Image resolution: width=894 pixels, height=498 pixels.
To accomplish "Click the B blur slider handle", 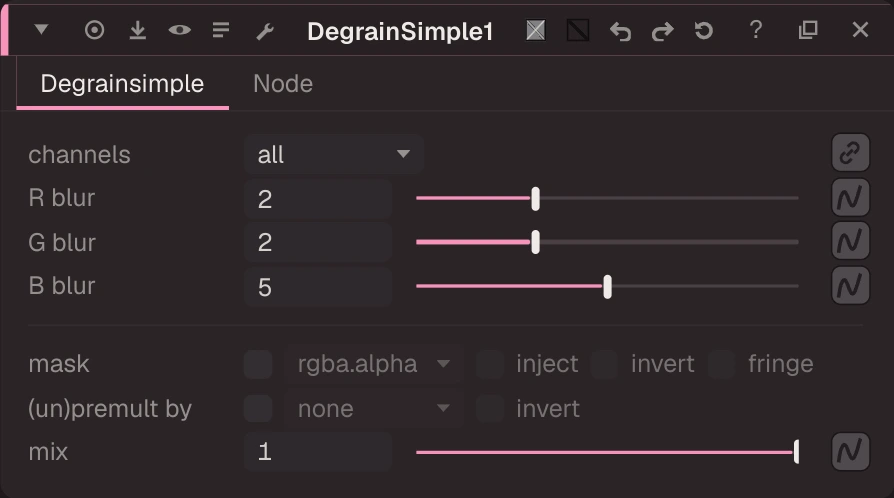I will point(607,286).
